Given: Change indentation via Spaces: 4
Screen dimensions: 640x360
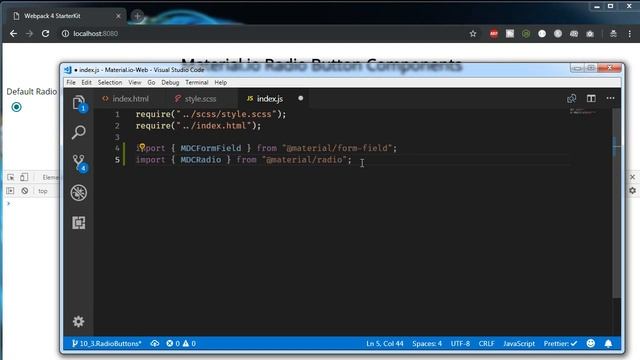Looking at the screenshot, I should pos(427,344).
